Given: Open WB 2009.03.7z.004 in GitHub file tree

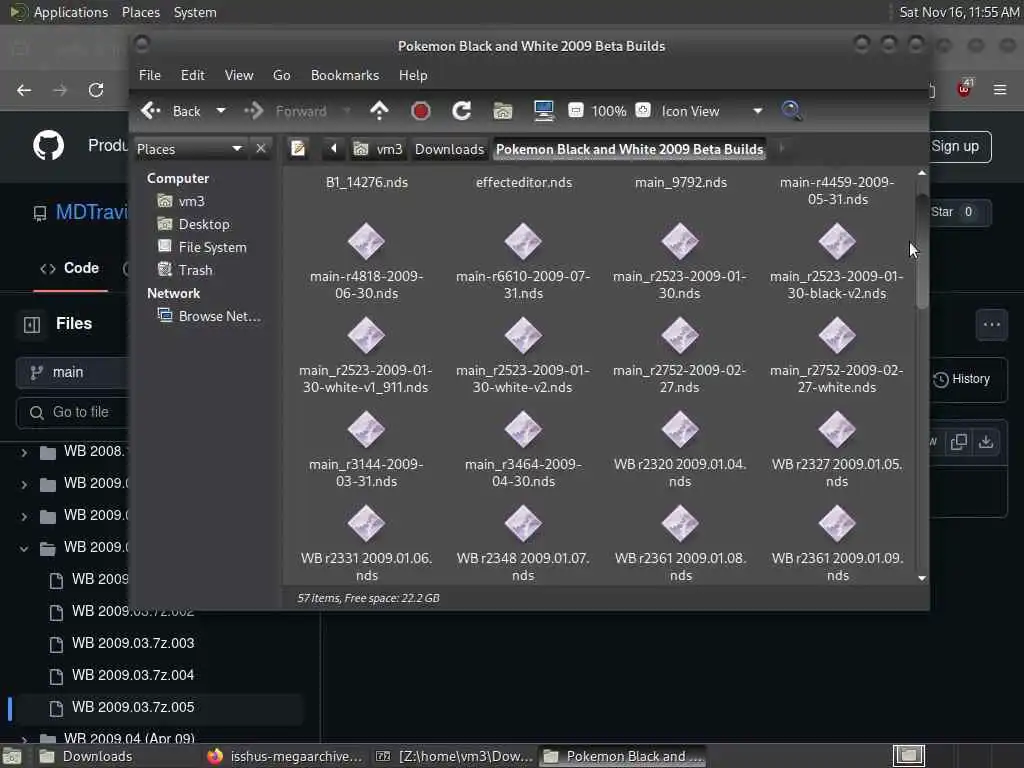Looking at the screenshot, I should coord(133,675).
